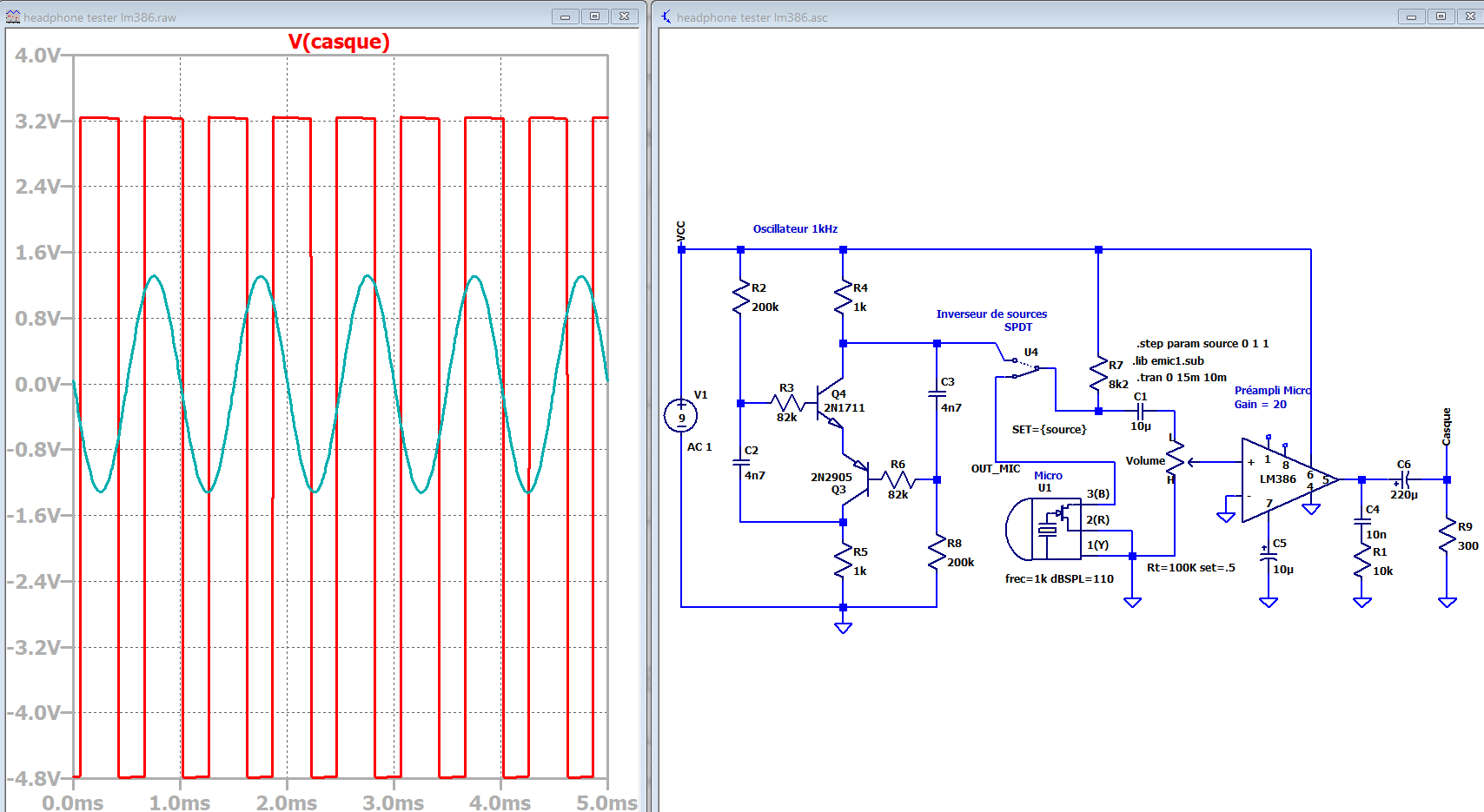Click the R2 200k resistor
The height and width of the screenshot is (812, 1484).
coord(740,297)
